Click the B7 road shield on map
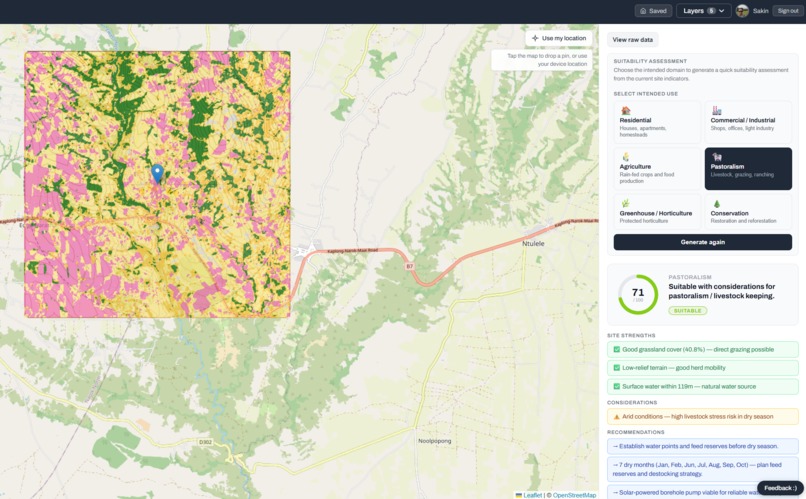The width and height of the screenshot is (806, 499). pos(409,266)
